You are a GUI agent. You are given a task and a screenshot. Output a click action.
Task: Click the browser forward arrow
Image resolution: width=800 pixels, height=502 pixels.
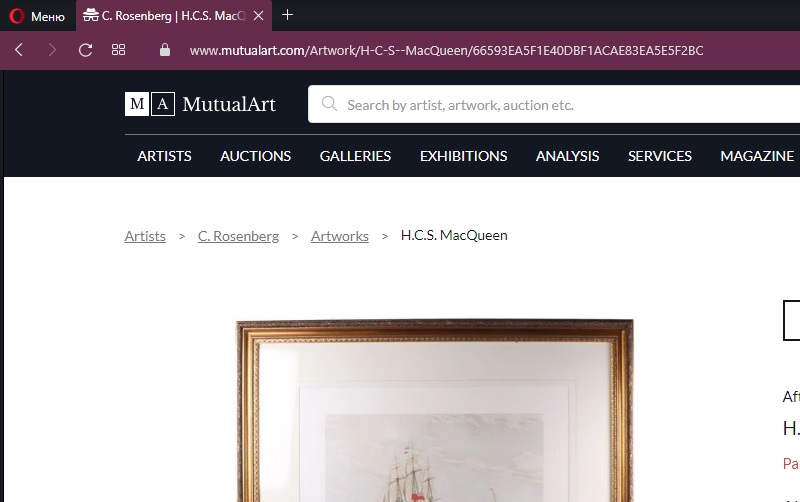(x=52, y=50)
